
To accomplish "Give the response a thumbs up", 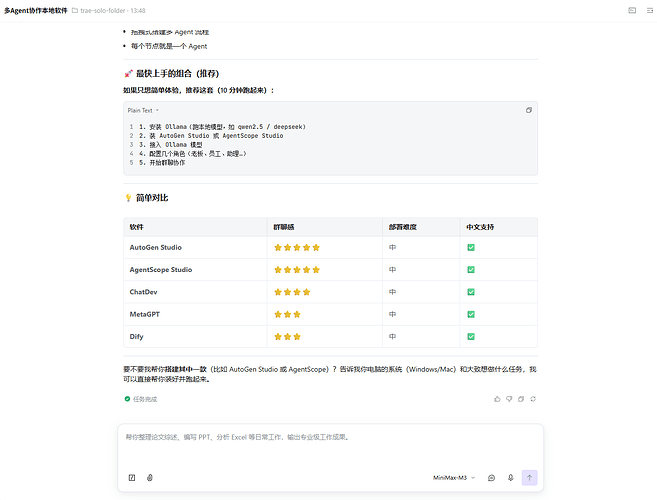I will pos(497,399).
